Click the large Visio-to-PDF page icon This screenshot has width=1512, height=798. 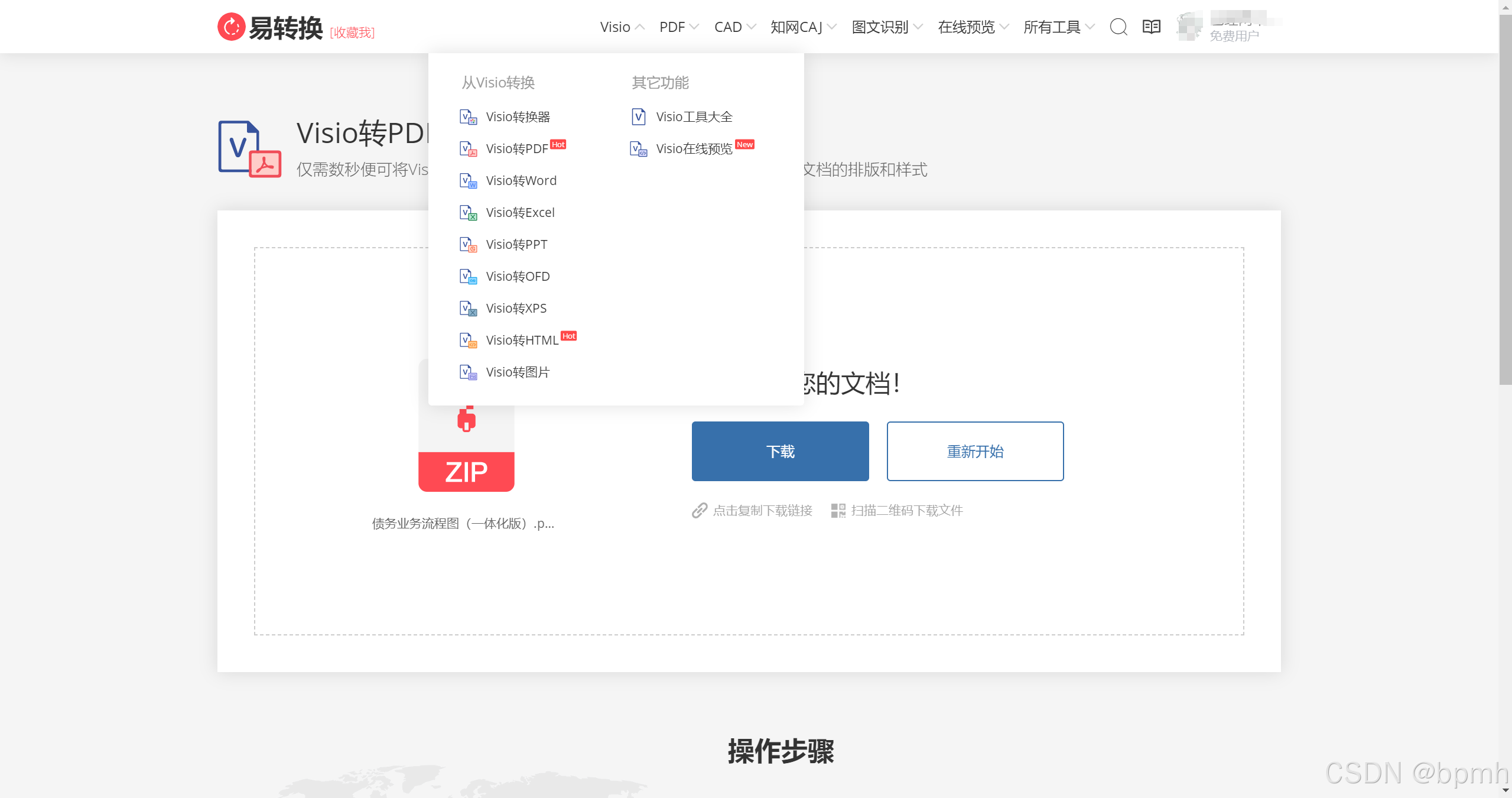249,149
